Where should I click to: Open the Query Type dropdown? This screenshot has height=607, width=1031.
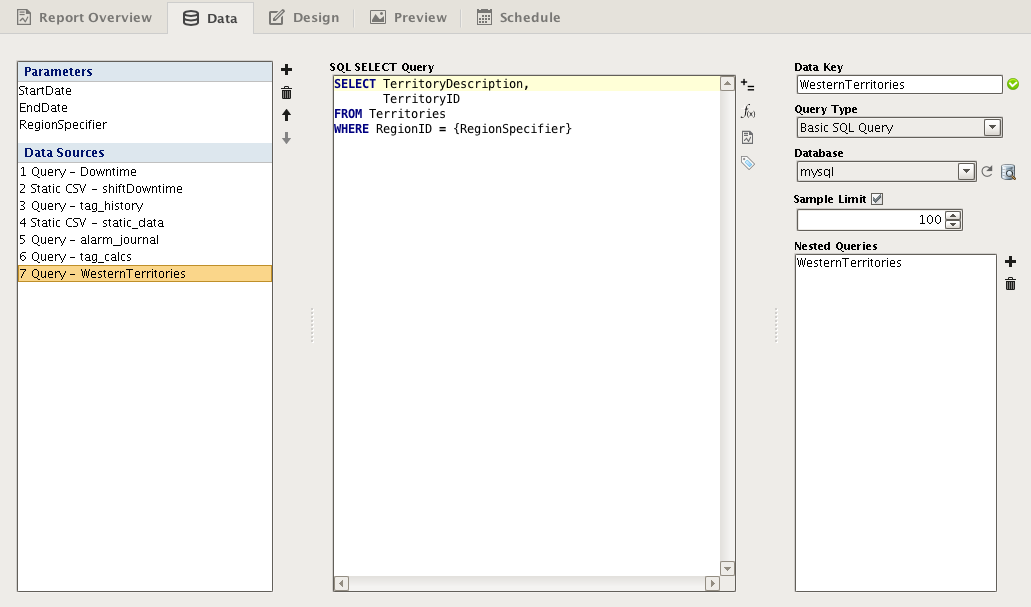(992, 127)
